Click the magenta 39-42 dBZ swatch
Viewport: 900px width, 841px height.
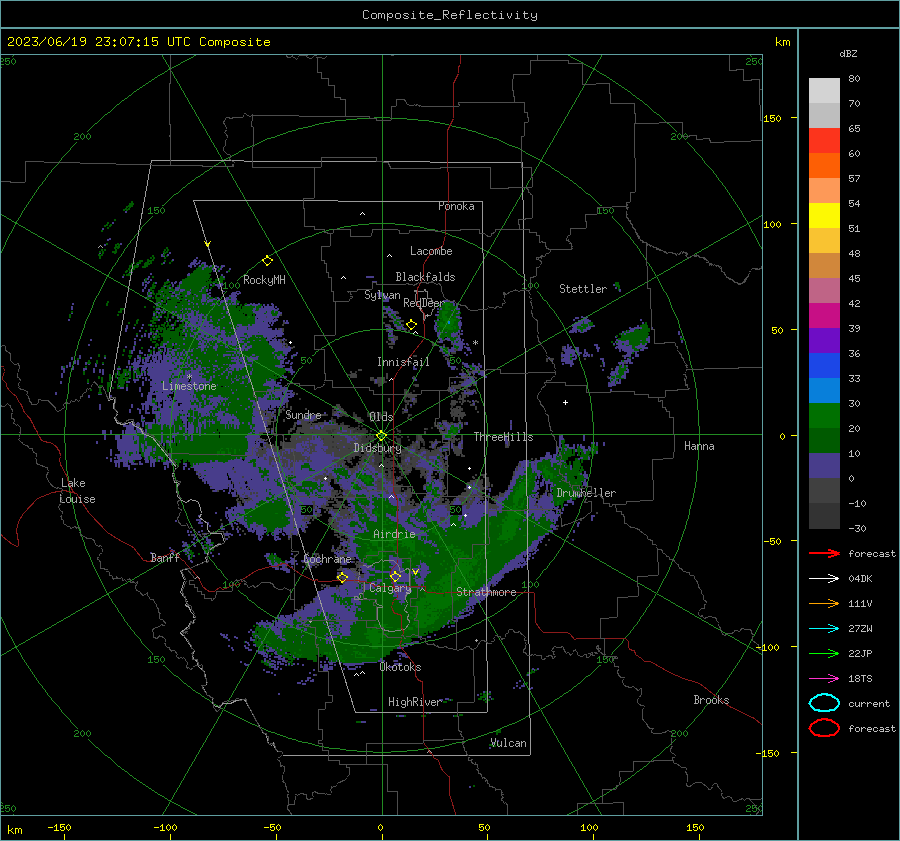824,316
